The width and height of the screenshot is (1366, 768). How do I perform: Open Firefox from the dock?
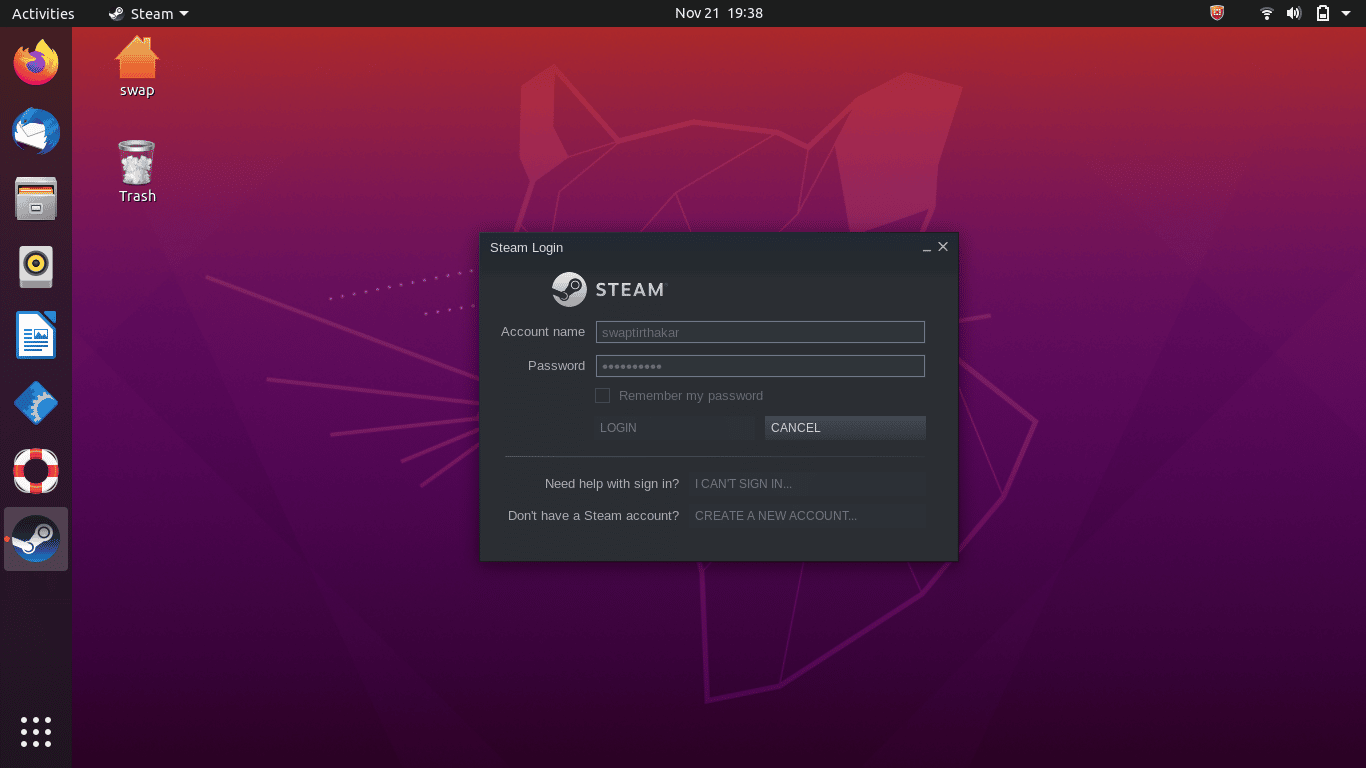pyautogui.click(x=36, y=63)
